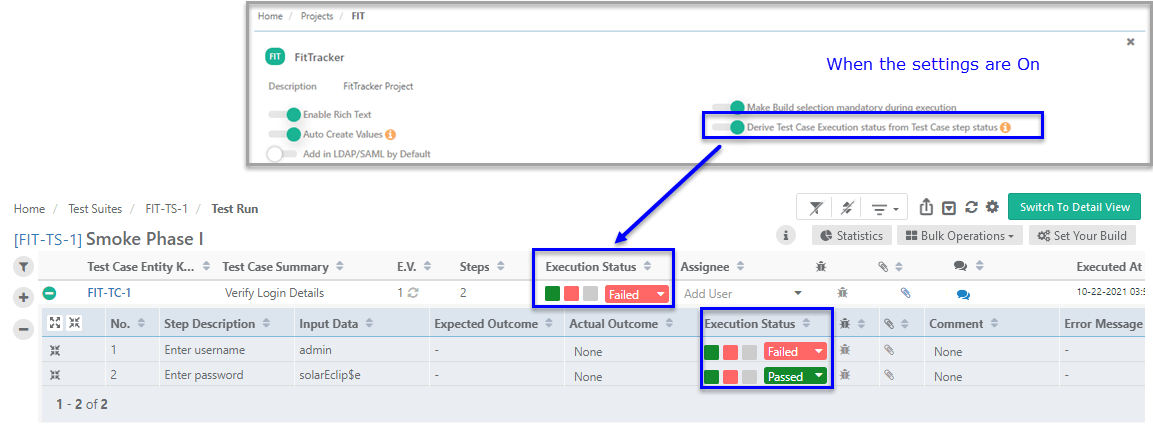Open the Add User assignee dropdown

click(x=743, y=293)
